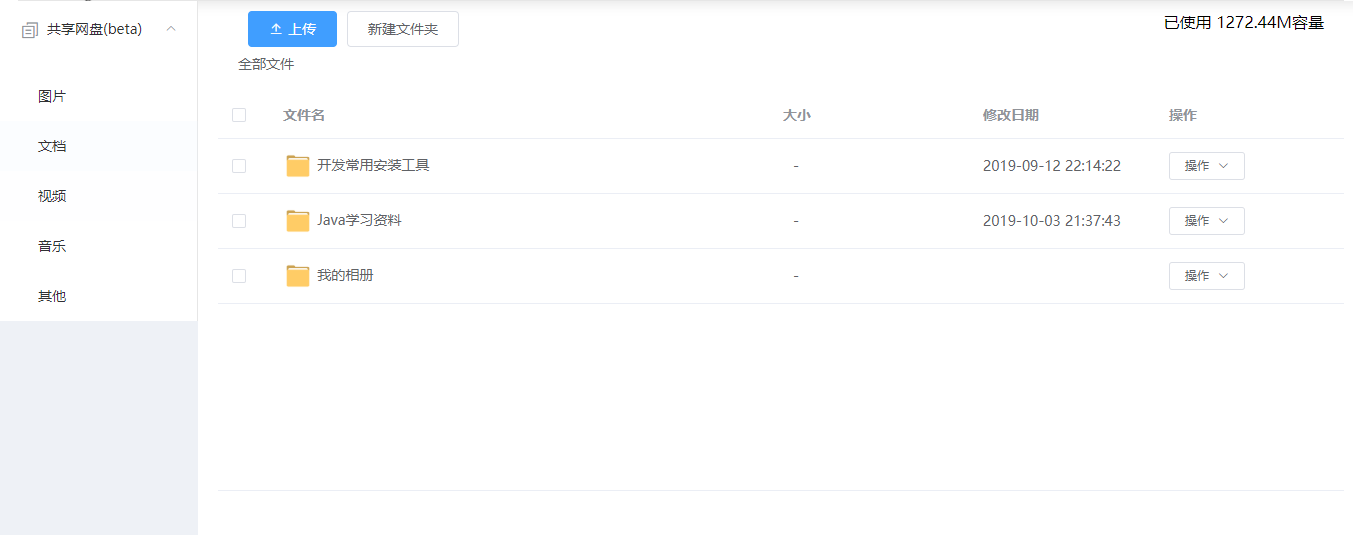This screenshot has height=535, width=1353.
Task: Click the 修改日期 column header
Action: tap(1011, 115)
